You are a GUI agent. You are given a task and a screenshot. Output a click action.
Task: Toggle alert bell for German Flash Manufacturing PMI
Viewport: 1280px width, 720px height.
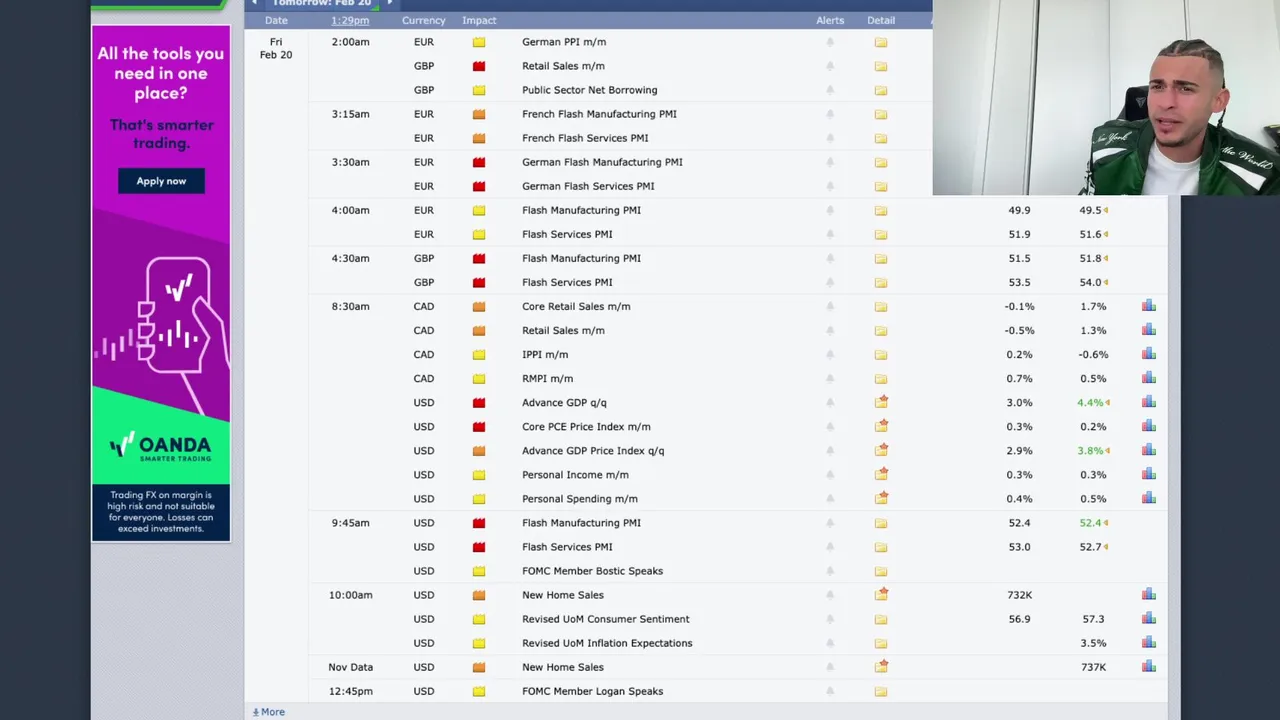pyautogui.click(x=829, y=162)
